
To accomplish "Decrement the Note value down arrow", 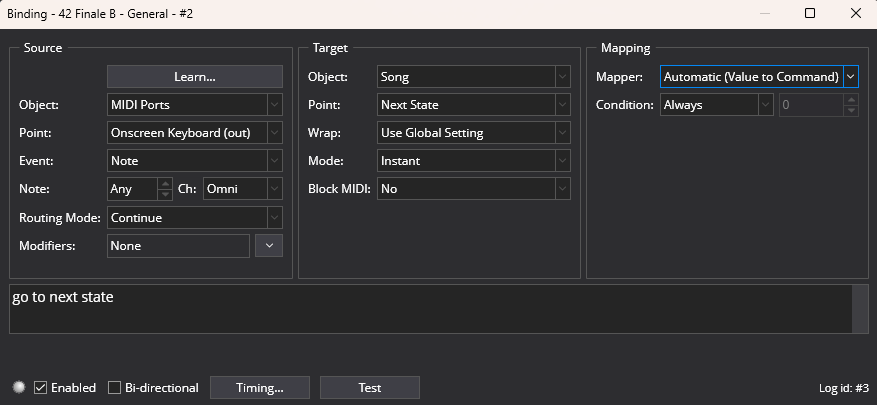I will pos(165,195).
